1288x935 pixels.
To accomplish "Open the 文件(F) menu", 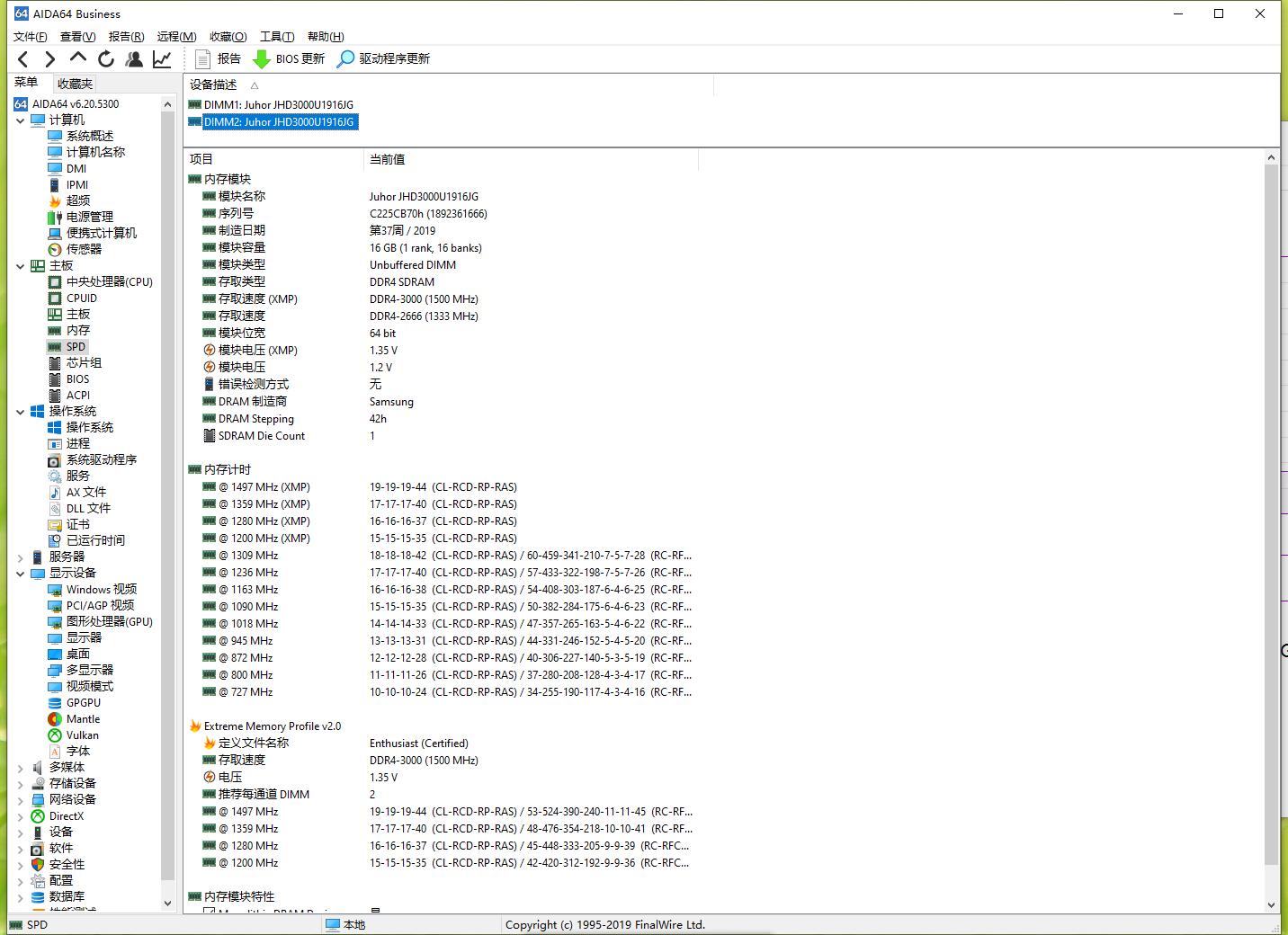I will click(x=31, y=37).
